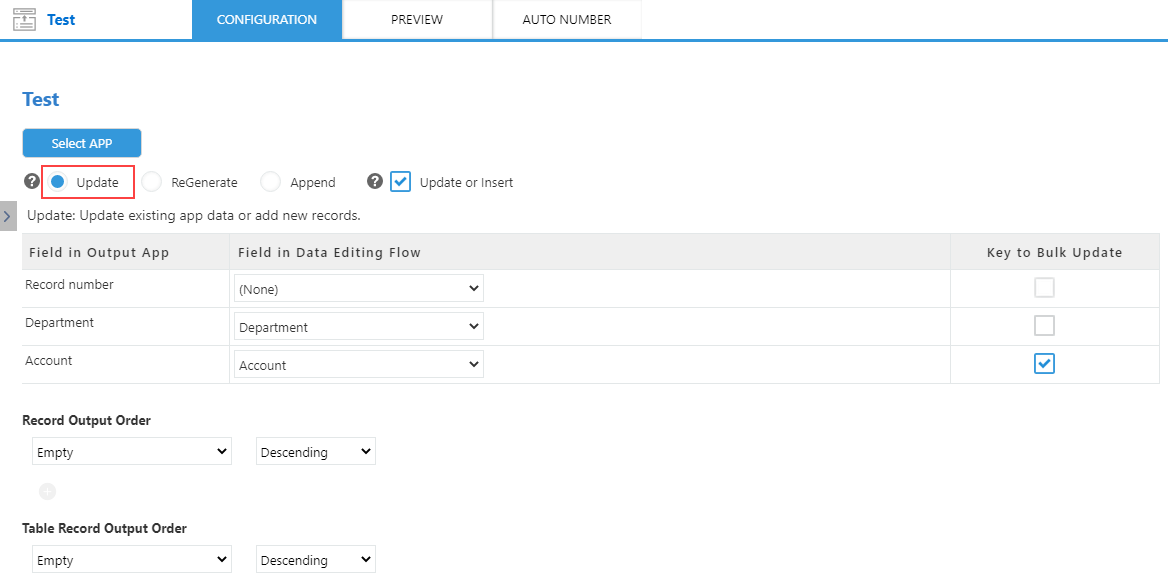The height and width of the screenshot is (588, 1168).
Task: Click the Test app icon in header
Action: [x=25, y=19]
